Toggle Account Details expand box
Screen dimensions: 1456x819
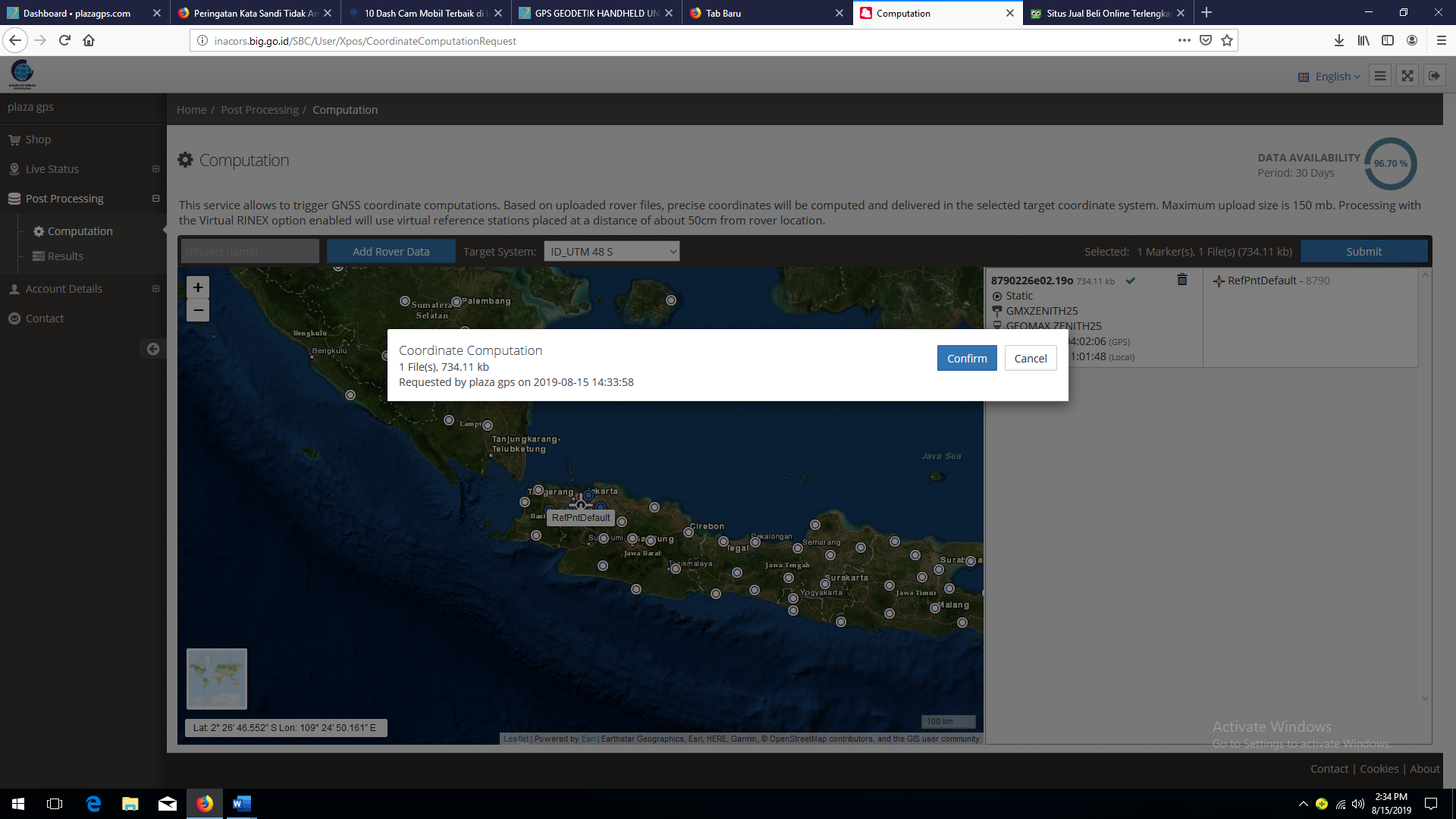pos(155,289)
